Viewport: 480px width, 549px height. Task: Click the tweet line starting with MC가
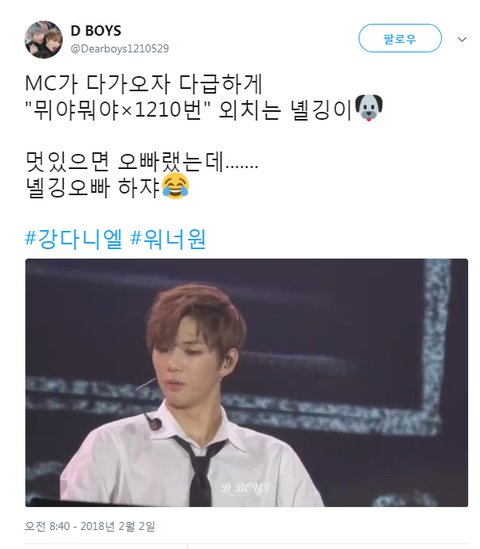[144, 84]
